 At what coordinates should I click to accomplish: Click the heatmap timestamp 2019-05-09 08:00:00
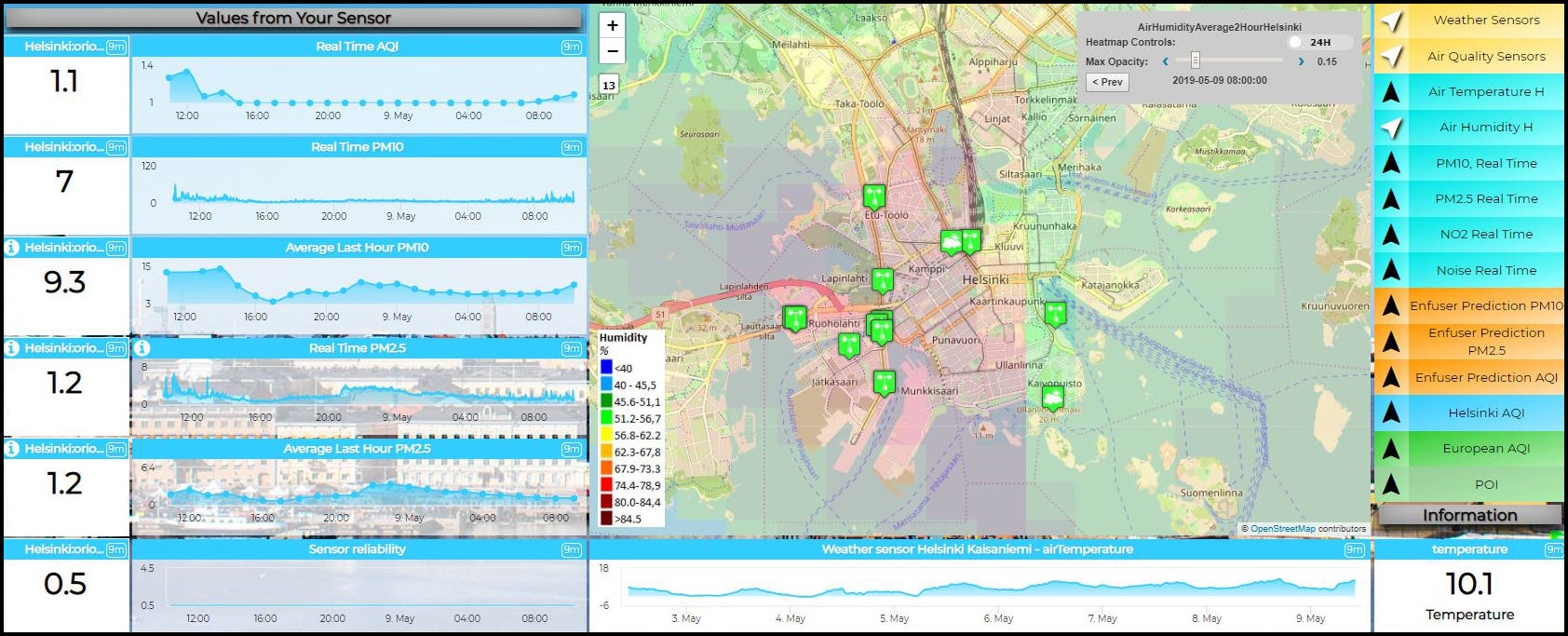tap(1219, 81)
